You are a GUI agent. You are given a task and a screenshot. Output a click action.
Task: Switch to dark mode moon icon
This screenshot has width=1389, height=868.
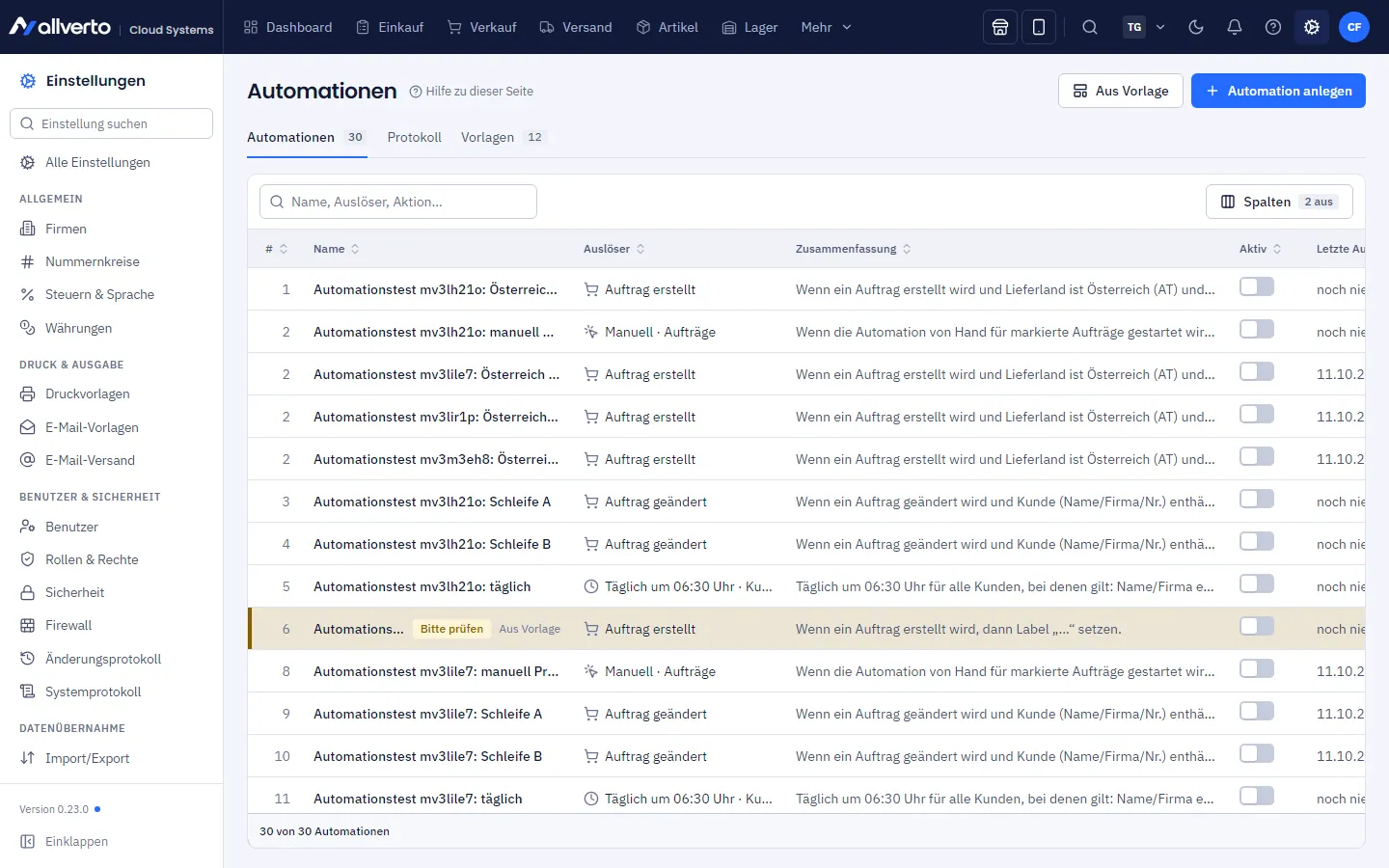[1196, 27]
